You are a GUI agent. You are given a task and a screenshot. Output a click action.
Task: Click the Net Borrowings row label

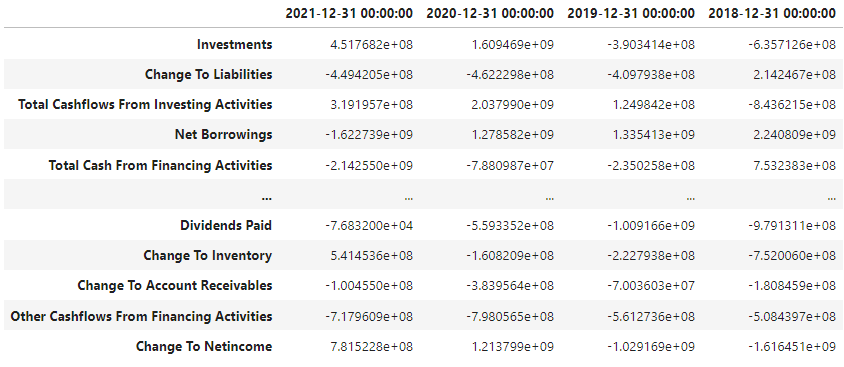(x=223, y=135)
